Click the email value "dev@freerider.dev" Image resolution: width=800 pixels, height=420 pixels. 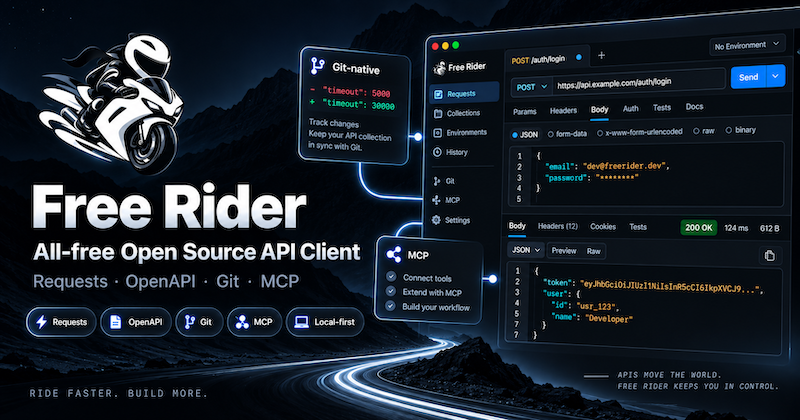click(x=625, y=166)
